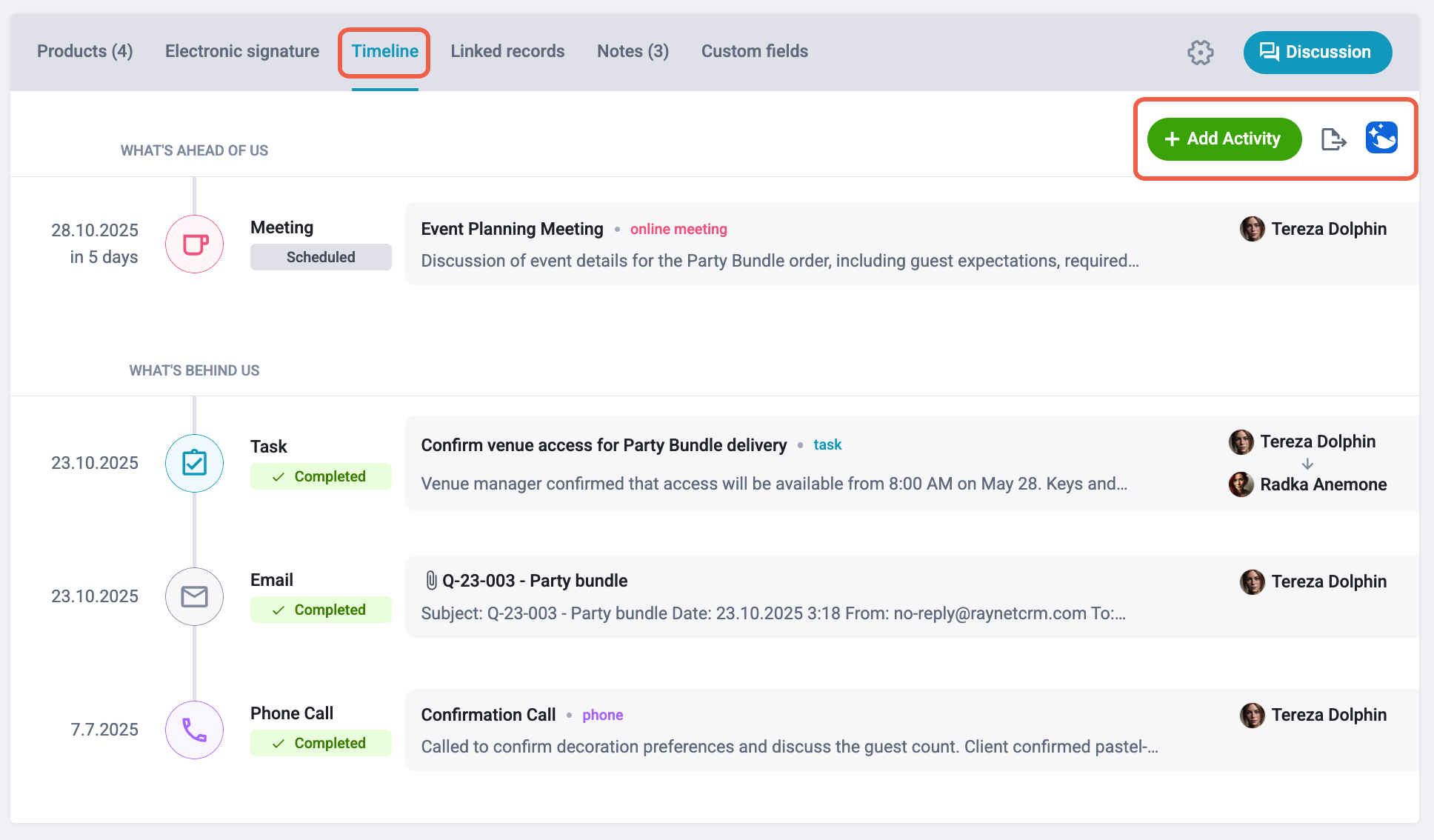Open the Event Planning Meeting record

click(x=512, y=229)
